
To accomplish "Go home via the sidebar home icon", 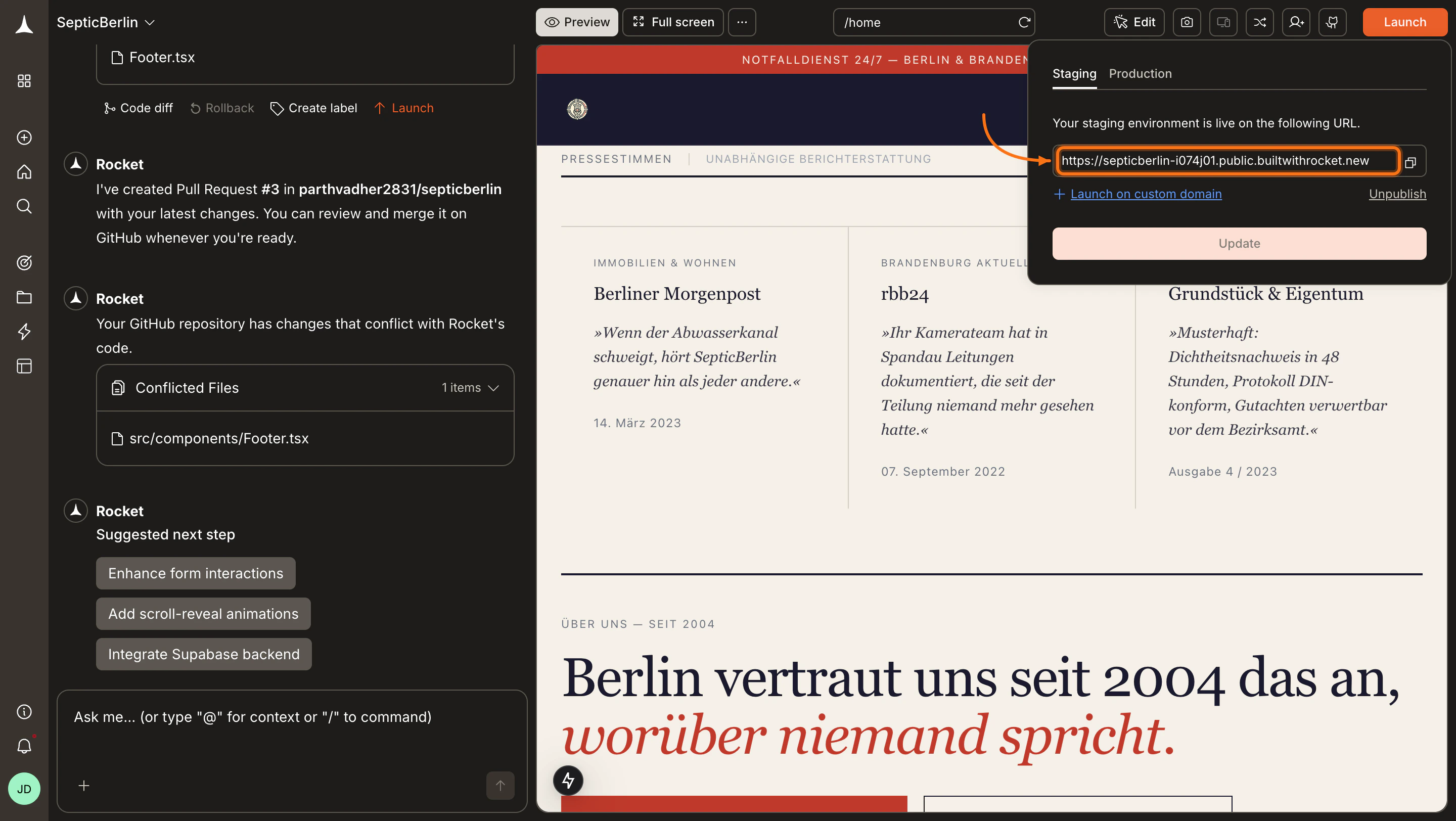I will point(24,172).
